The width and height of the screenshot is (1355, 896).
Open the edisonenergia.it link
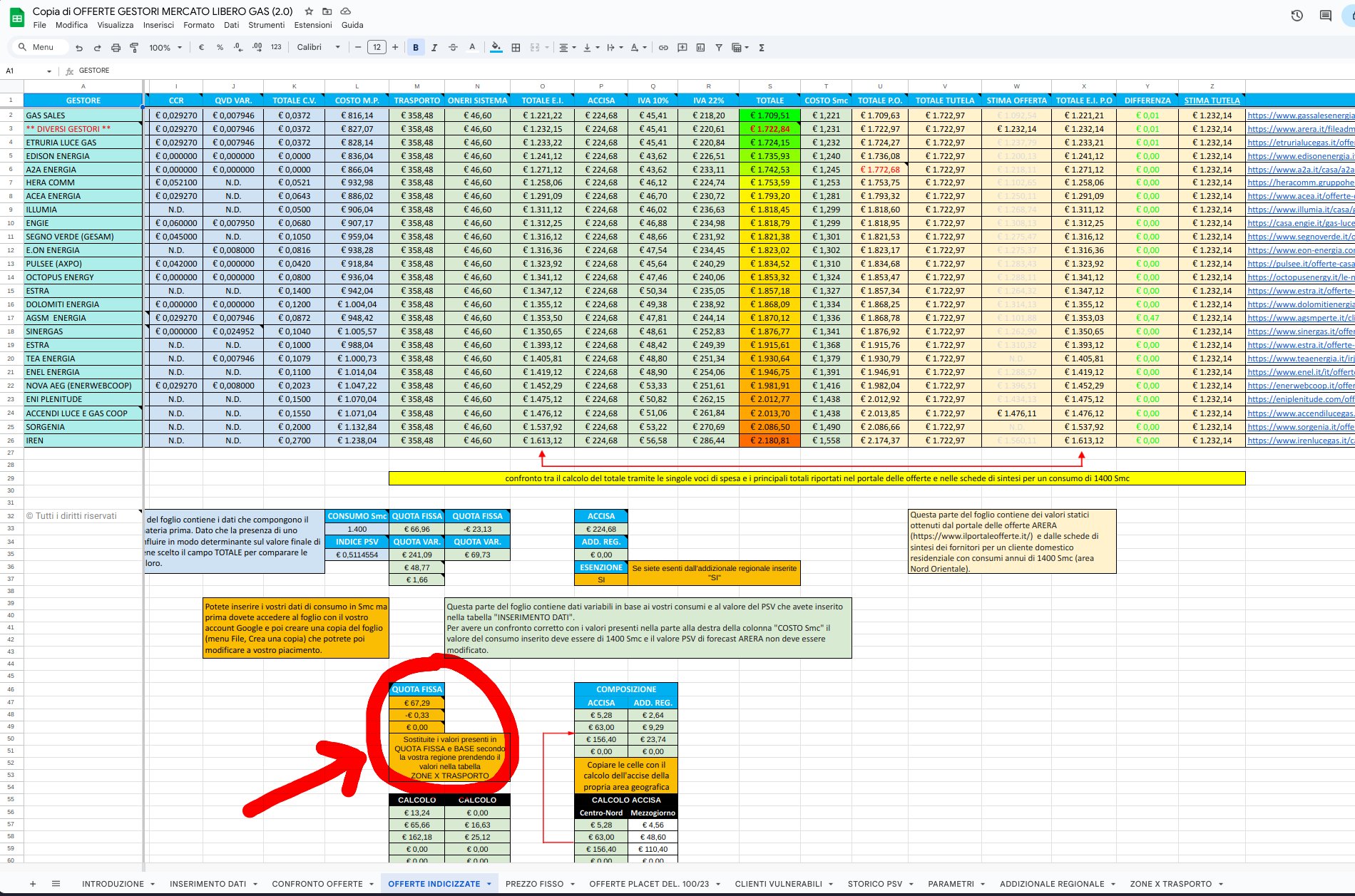1301,156
